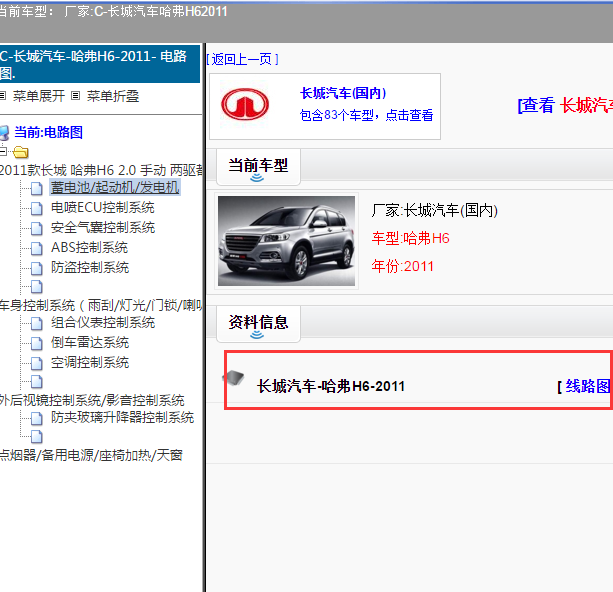Click the icon before 菜单折叠
Screen dimensions: 613x592
75,96
